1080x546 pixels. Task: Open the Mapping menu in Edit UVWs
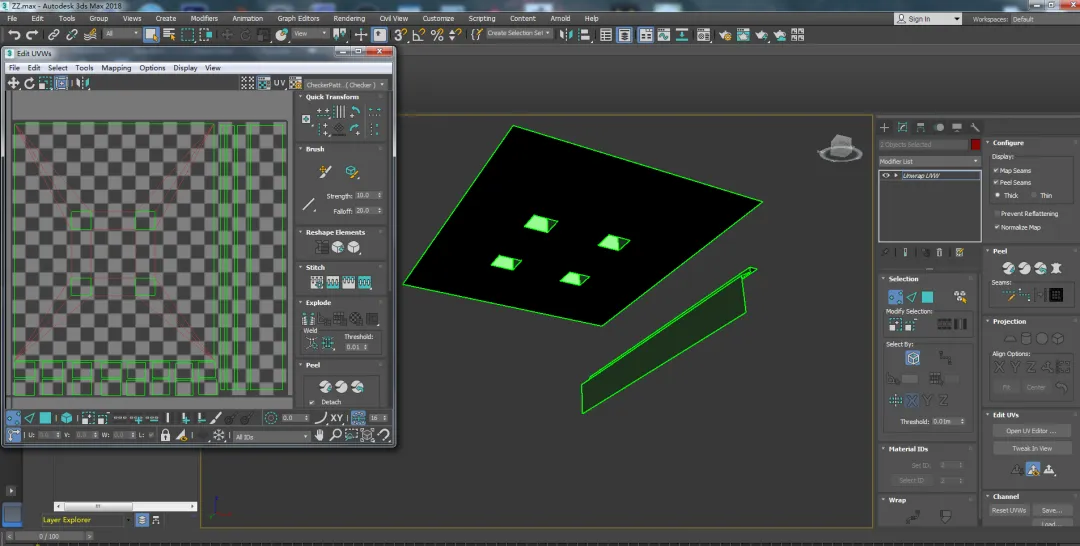click(116, 68)
